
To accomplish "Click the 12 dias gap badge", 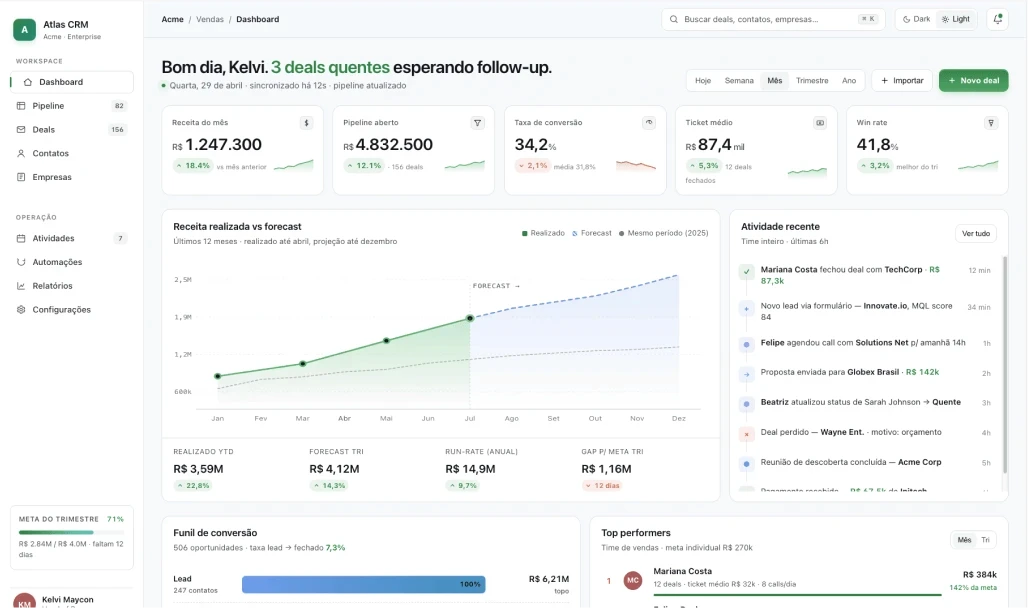I will [602, 486].
